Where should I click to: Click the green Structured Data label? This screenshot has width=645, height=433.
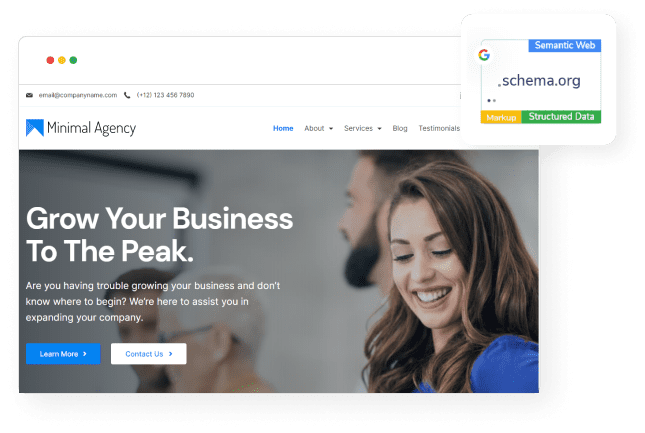click(561, 117)
